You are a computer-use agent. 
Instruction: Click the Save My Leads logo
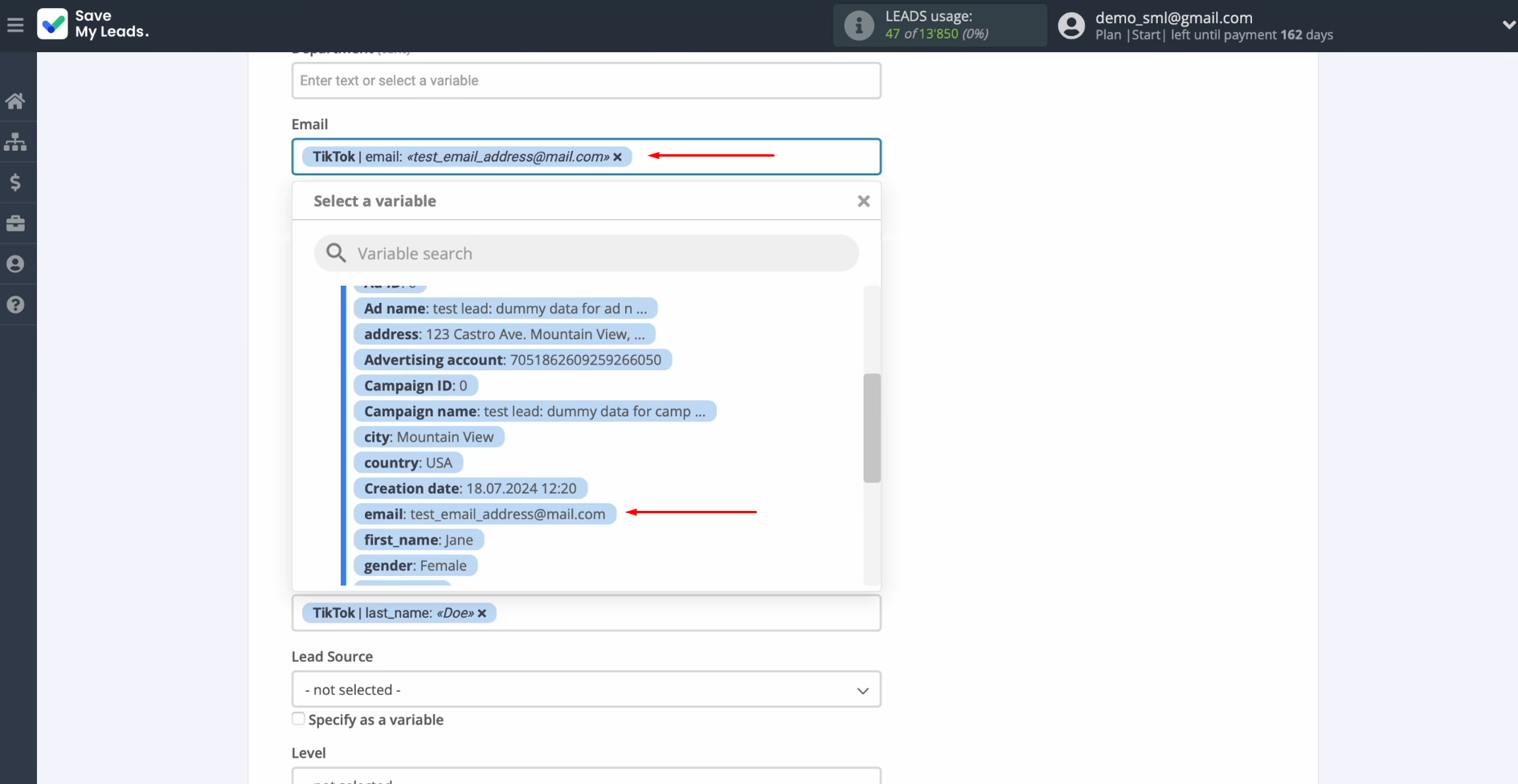(93, 24)
